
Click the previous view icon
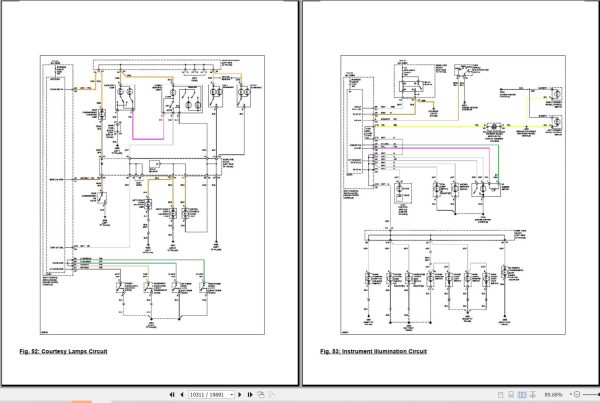coord(261,395)
